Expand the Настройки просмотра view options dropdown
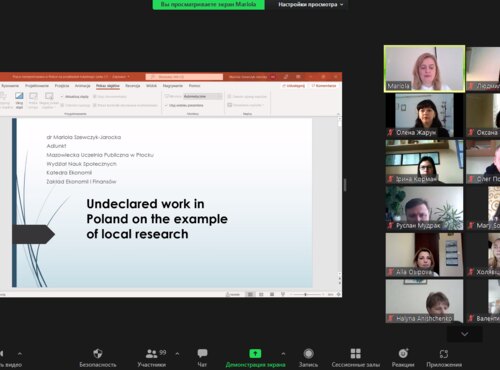The height and width of the screenshot is (370, 500). [310, 5]
